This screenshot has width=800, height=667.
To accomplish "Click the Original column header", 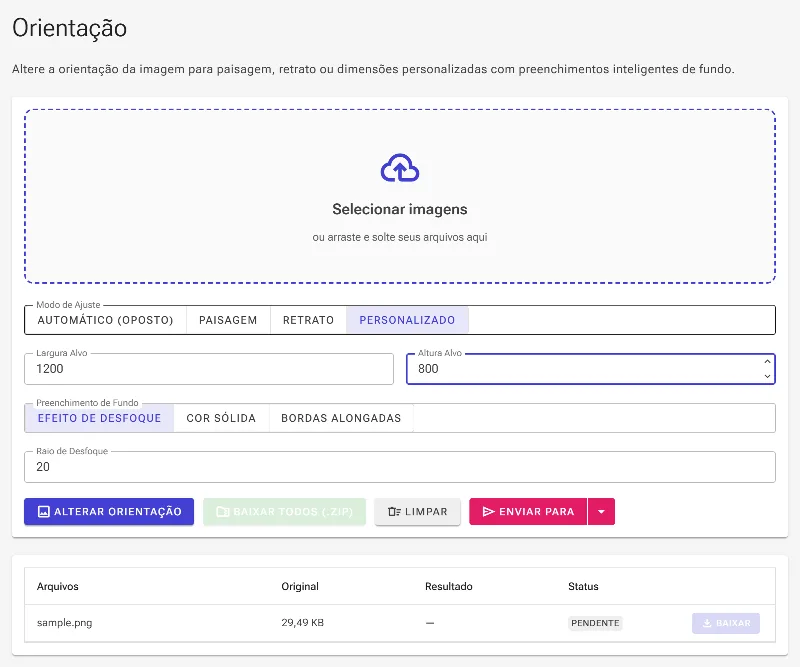I will [x=300, y=586].
